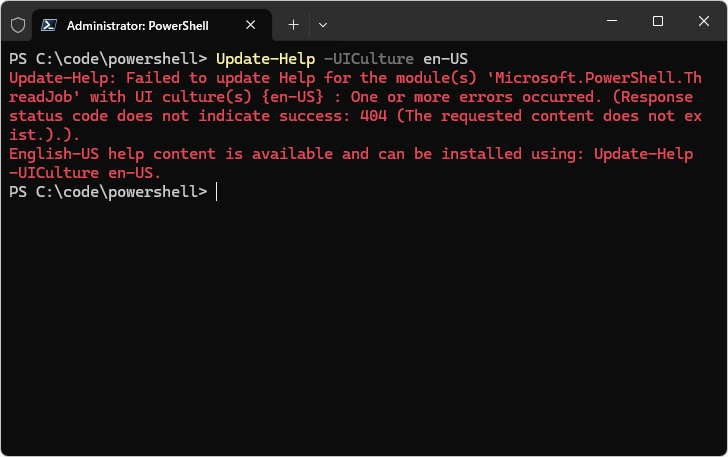Expand the new tab profile dropdown chevron

click(x=322, y=23)
